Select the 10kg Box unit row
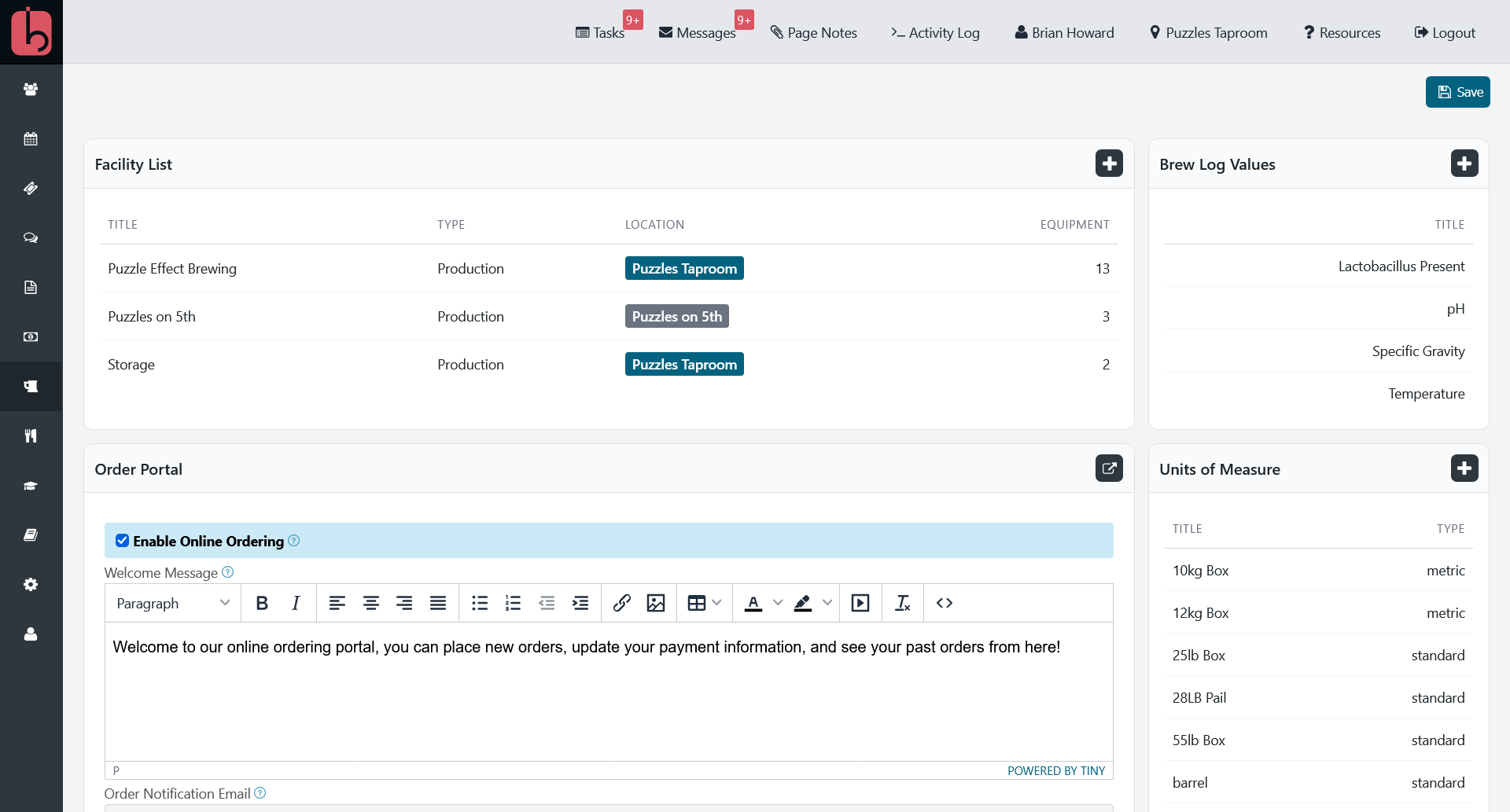This screenshot has height=812, width=1510. click(x=1319, y=570)
